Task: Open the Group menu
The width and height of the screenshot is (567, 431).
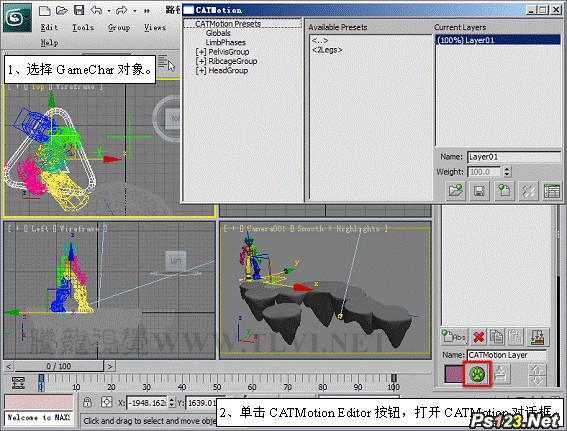Action: [119, 27]
